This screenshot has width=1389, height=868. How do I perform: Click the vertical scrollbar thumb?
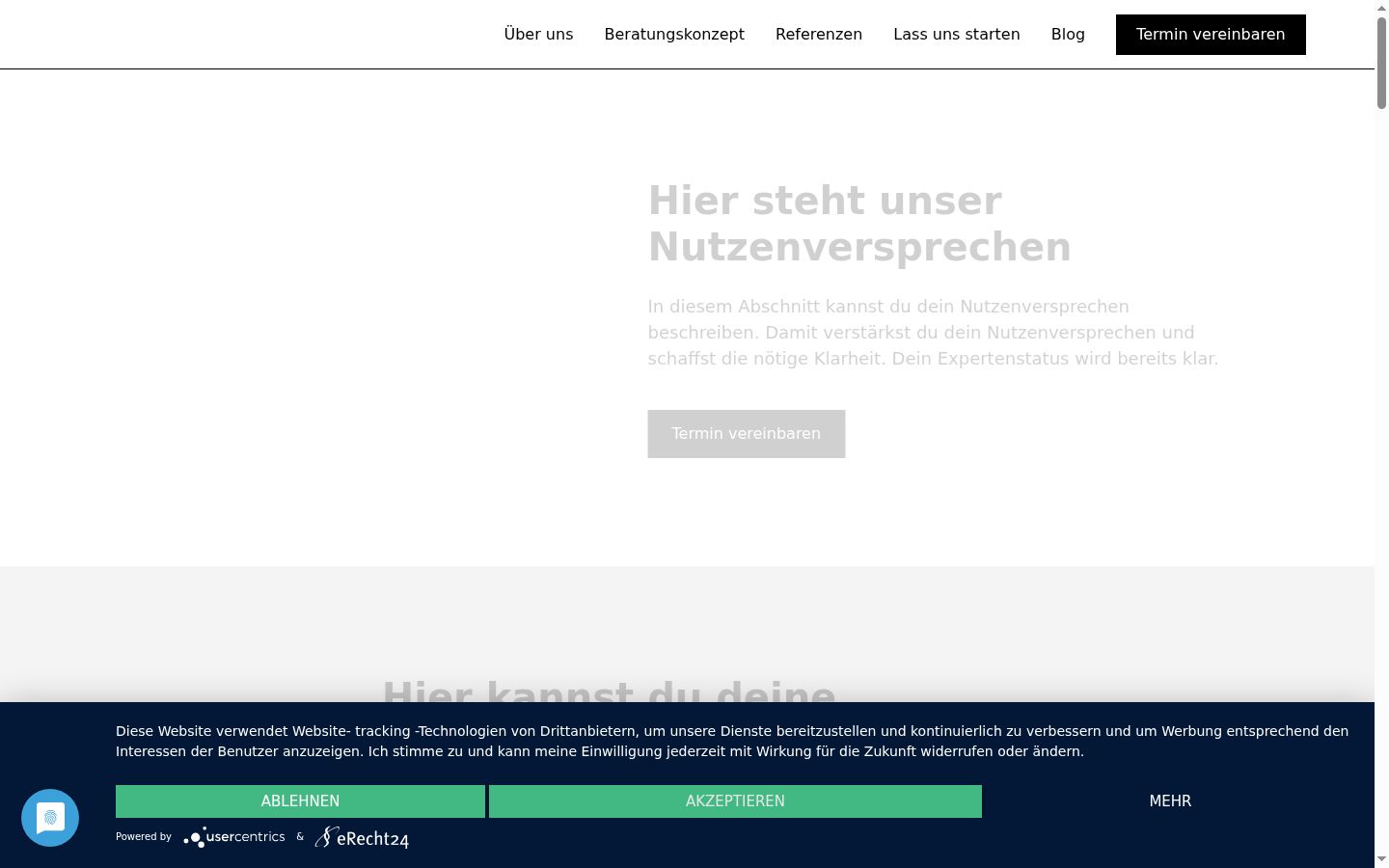click(1381, 63)
